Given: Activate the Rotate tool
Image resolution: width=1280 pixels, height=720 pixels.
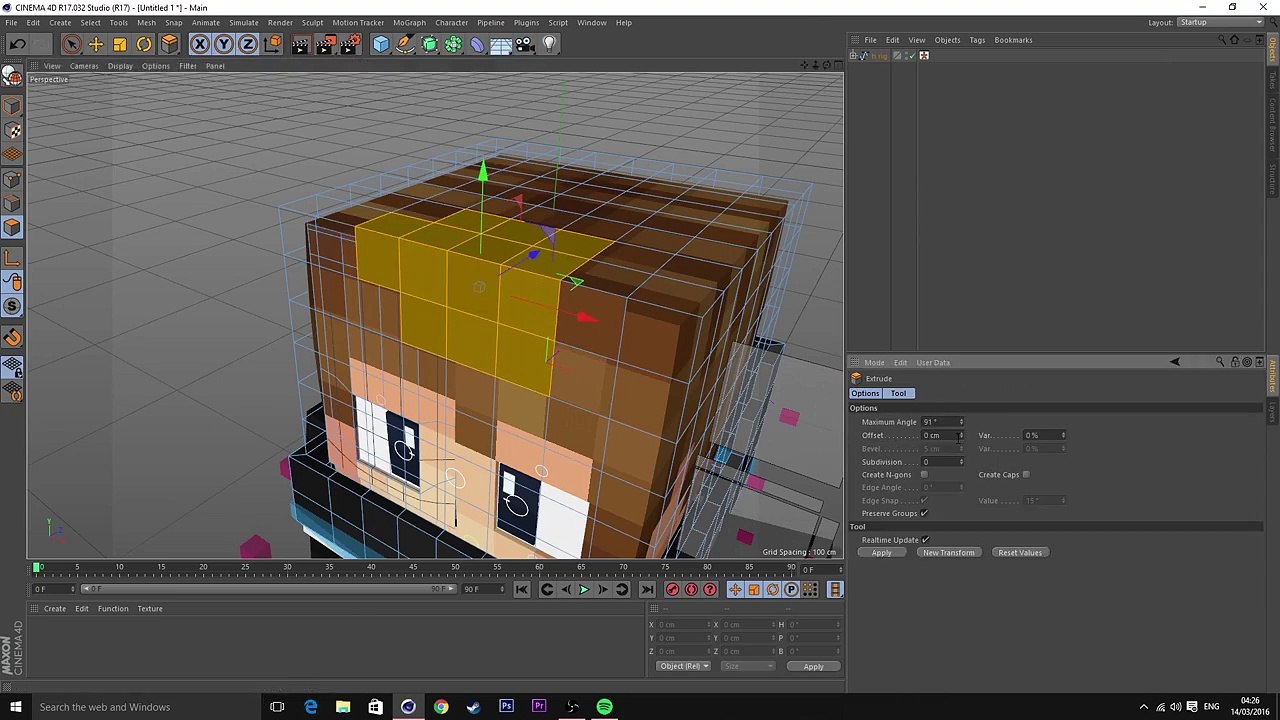Looking at the screenshot, I should point(144,44).
